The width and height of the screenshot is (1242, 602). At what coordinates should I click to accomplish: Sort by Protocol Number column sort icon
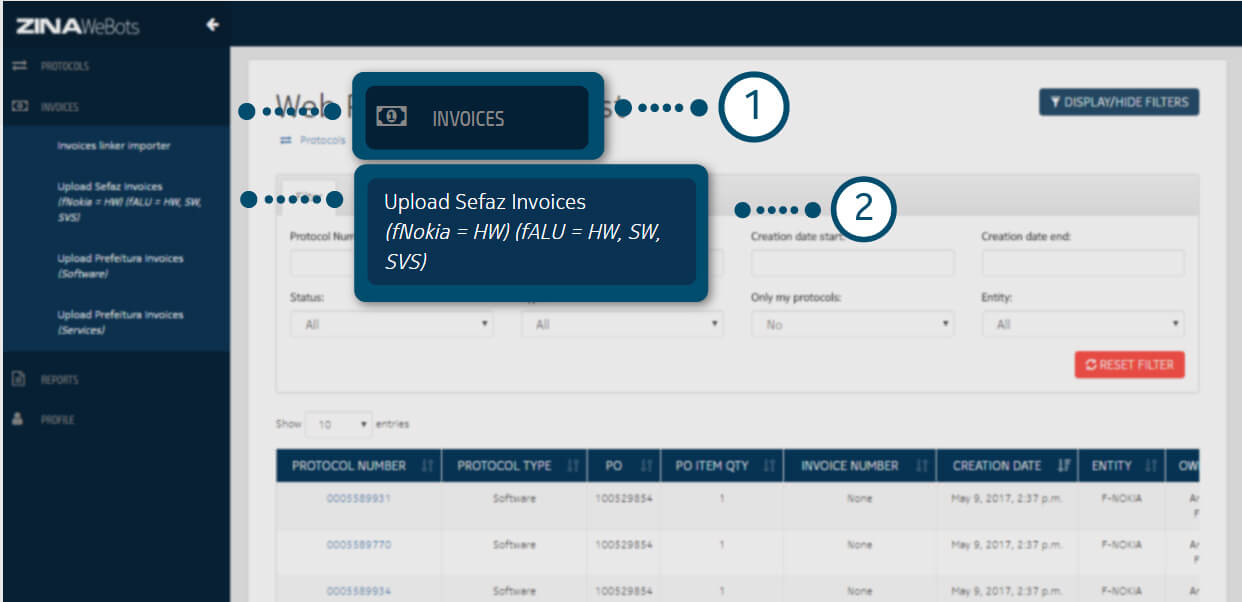click(x=427, y=466)
